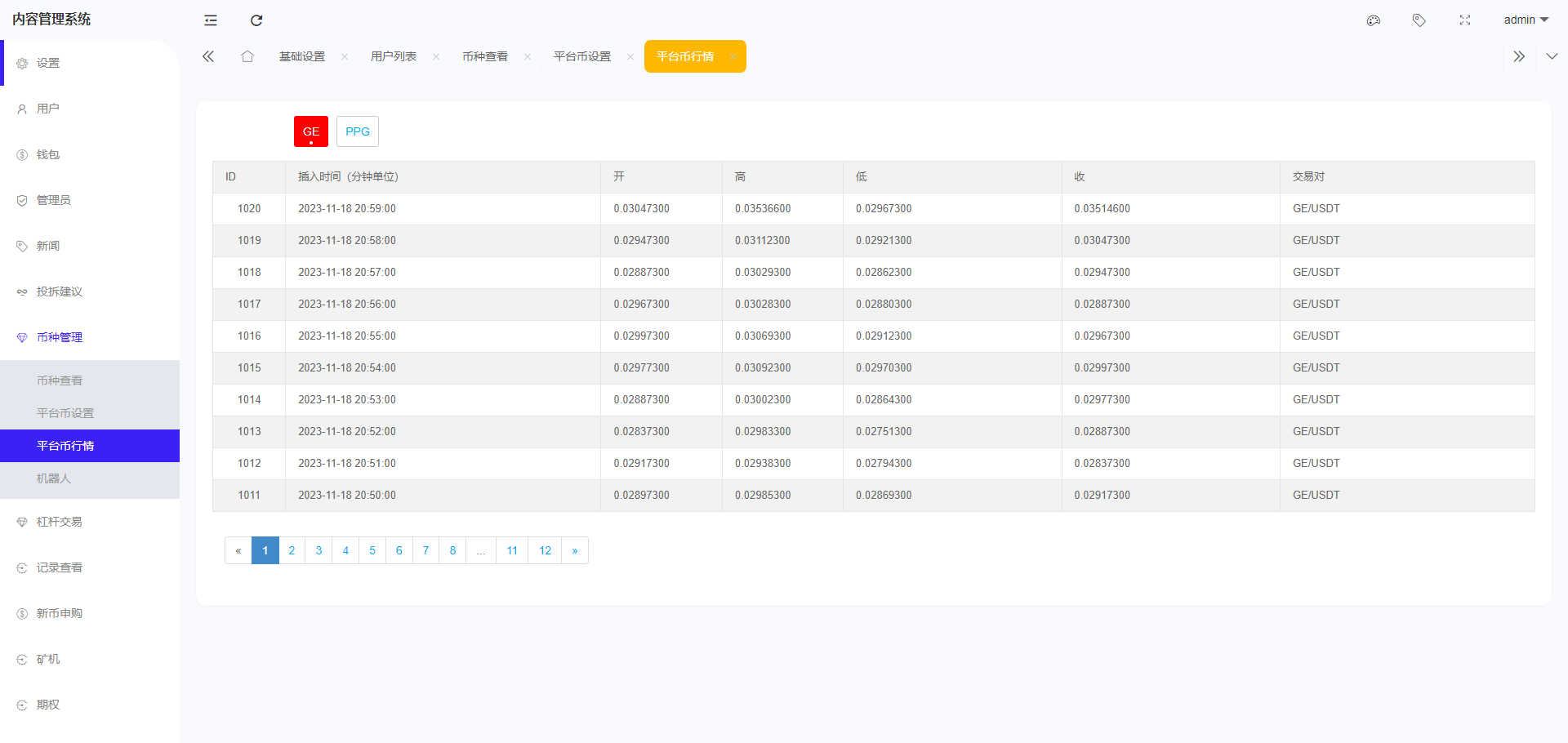Switch to the 币种查看 tab

(485, 56)
